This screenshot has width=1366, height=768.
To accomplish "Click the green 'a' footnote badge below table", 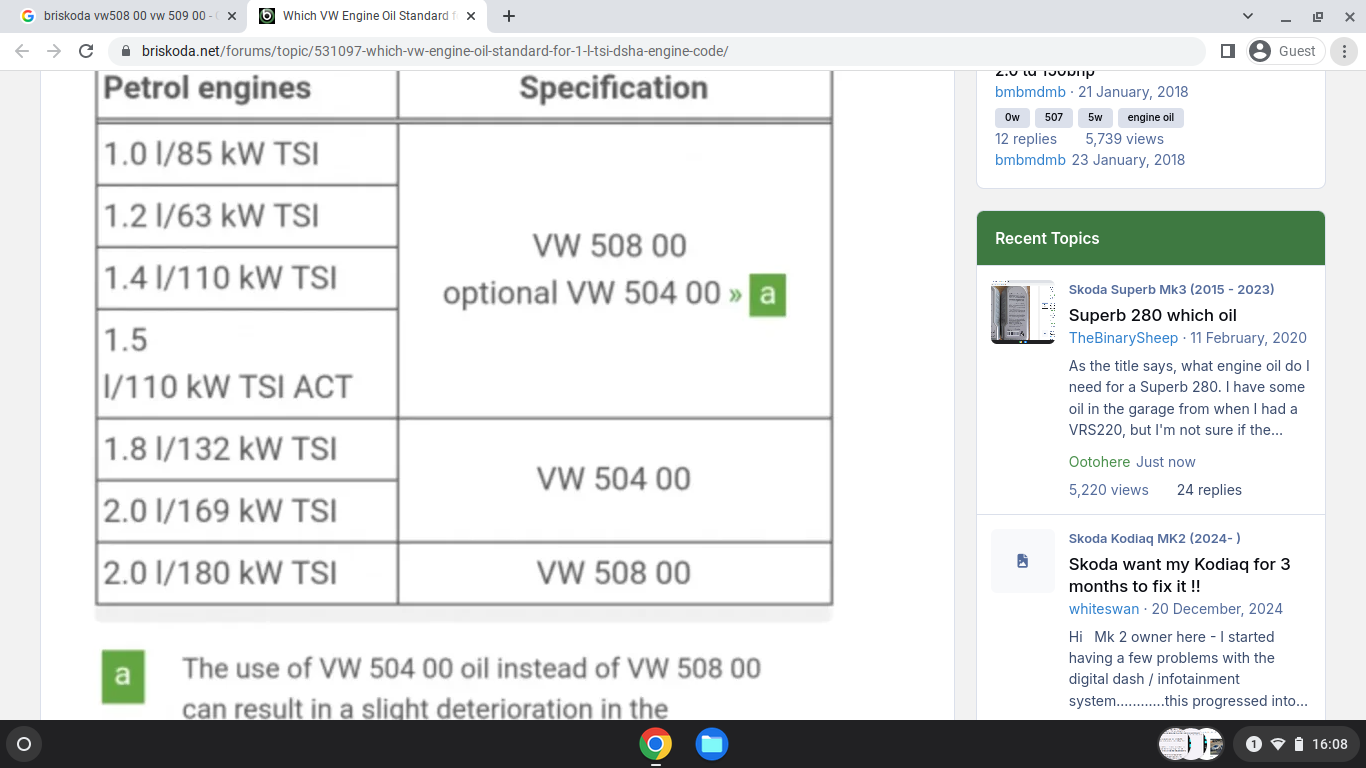I will point(123,676).
